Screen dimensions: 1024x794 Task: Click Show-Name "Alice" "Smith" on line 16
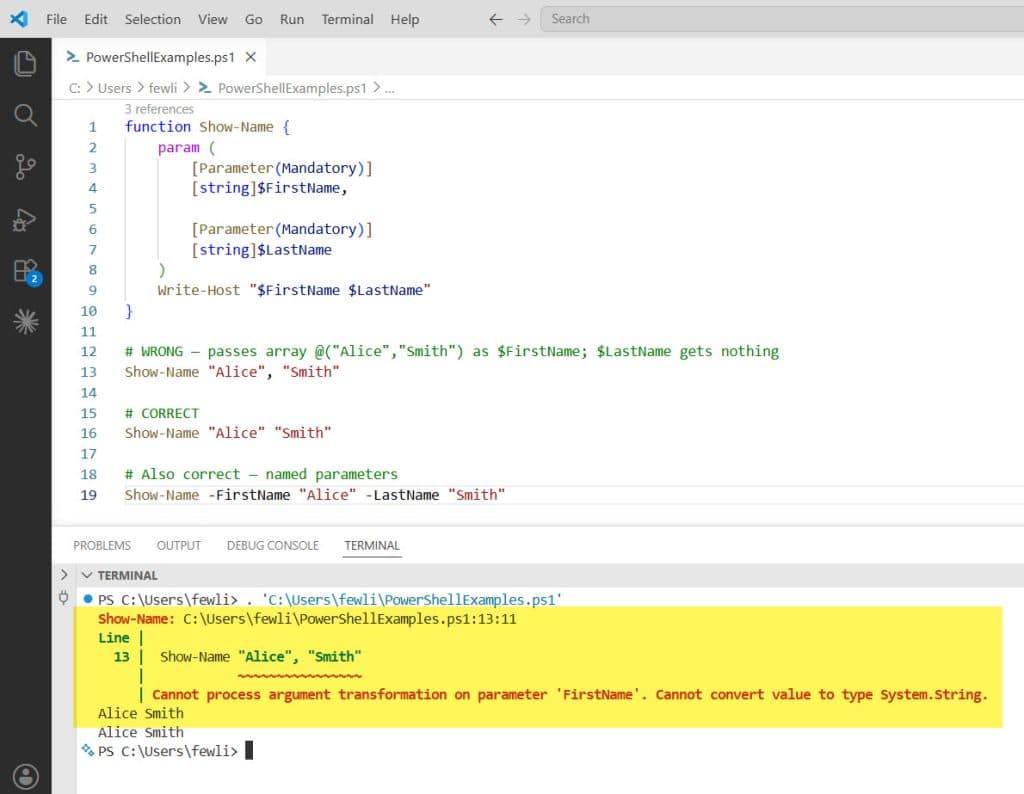(228, 433)
